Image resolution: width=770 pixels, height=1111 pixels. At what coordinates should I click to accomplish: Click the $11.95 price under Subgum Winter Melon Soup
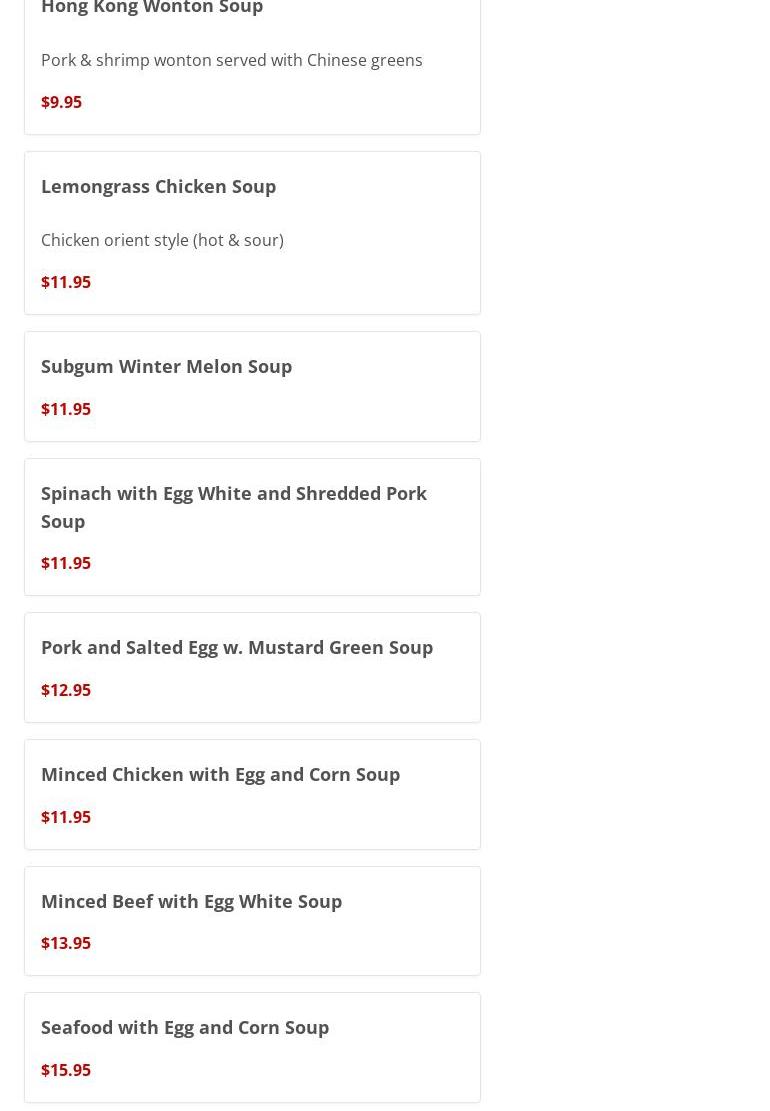tap(66, 409)
